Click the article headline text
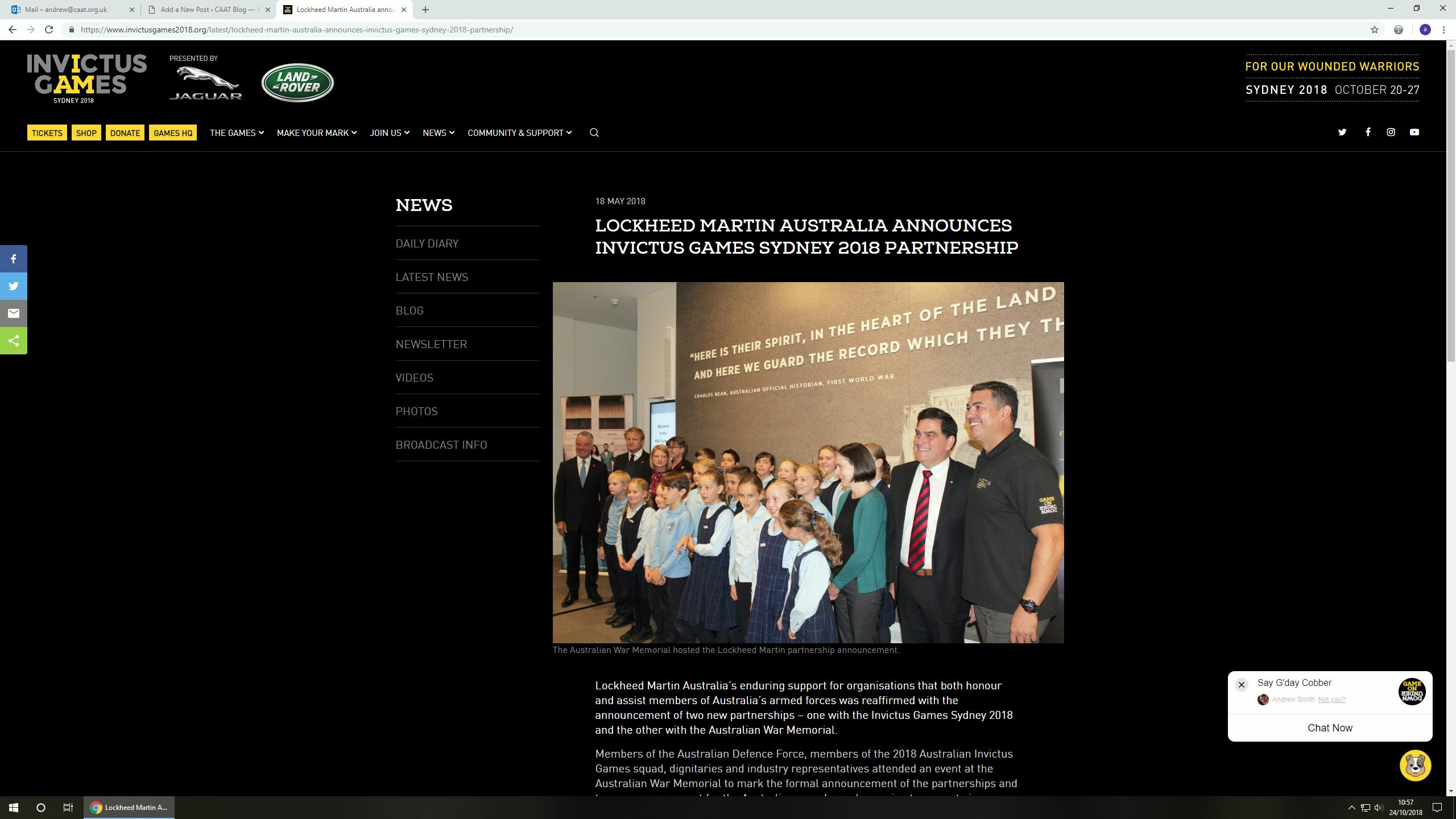 806,237
